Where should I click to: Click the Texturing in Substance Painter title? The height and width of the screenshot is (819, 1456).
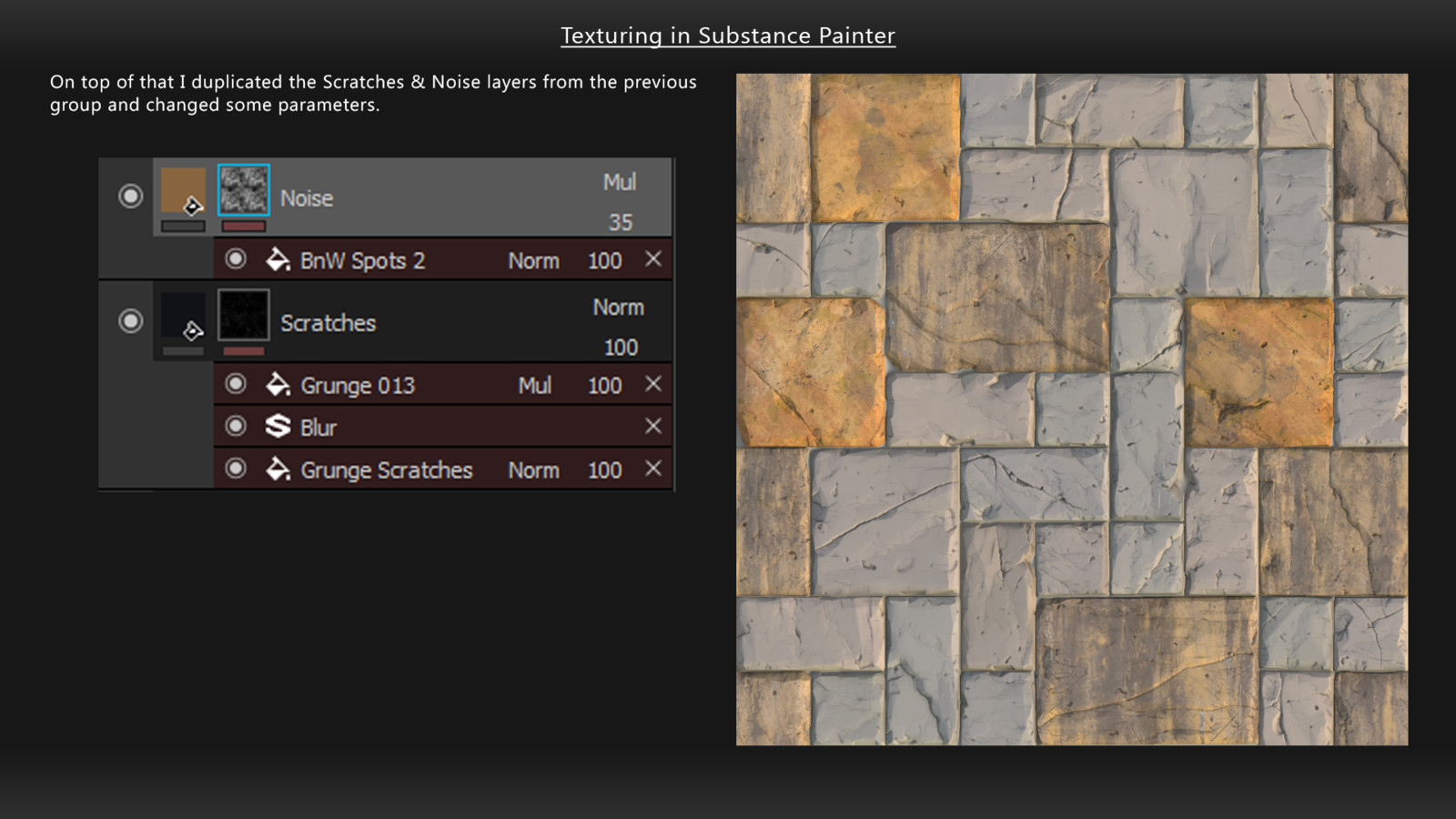click(728, 35)
